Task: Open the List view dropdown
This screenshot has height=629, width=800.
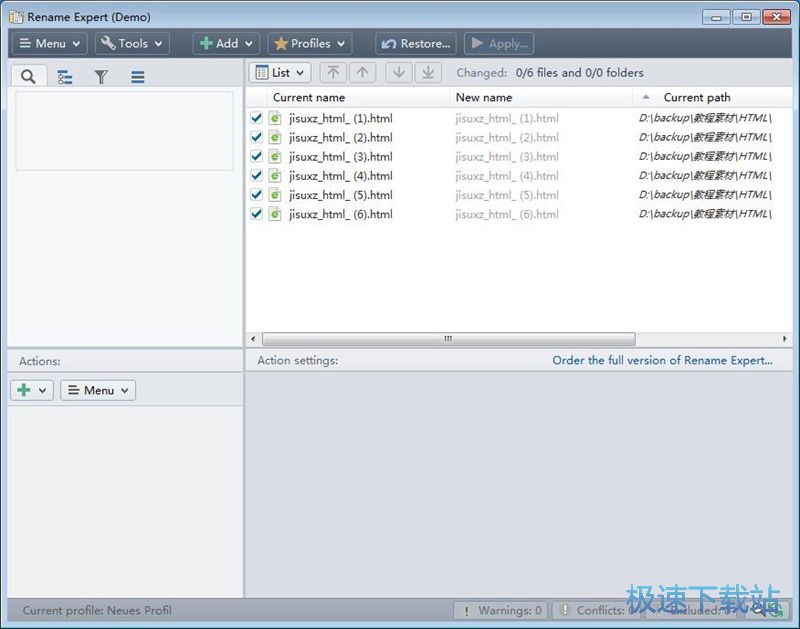Action: click(x=280, y=73)
